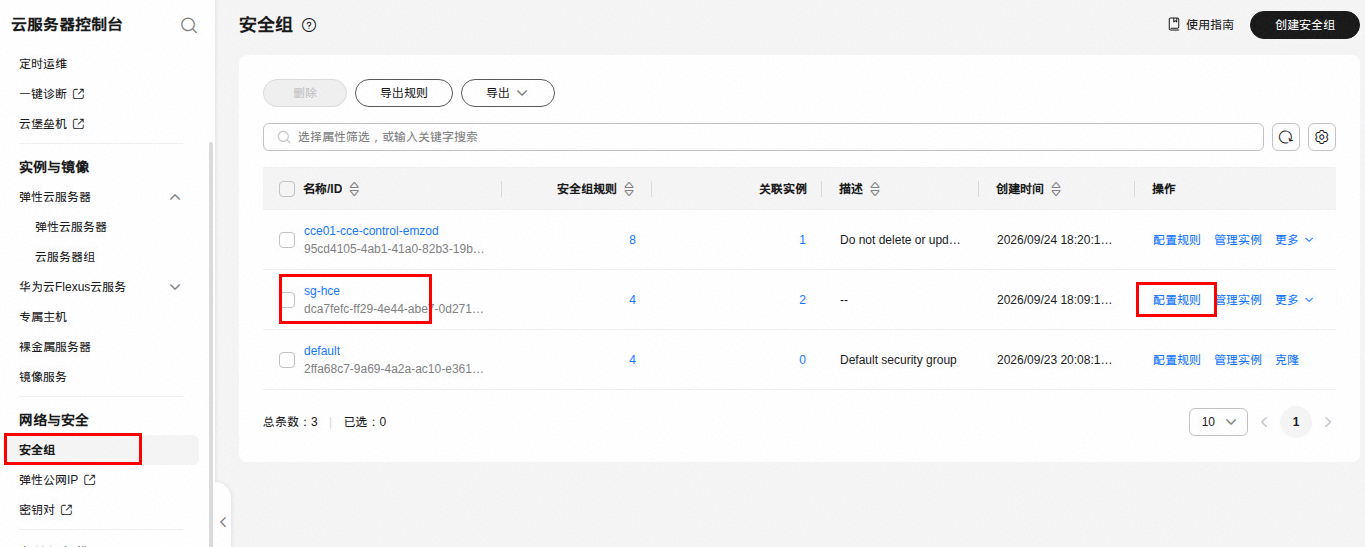Viewport: 1365px width, 547px height.
Task: Sort by the 描述 column sort icon
Action: click(x=875, y=189)
